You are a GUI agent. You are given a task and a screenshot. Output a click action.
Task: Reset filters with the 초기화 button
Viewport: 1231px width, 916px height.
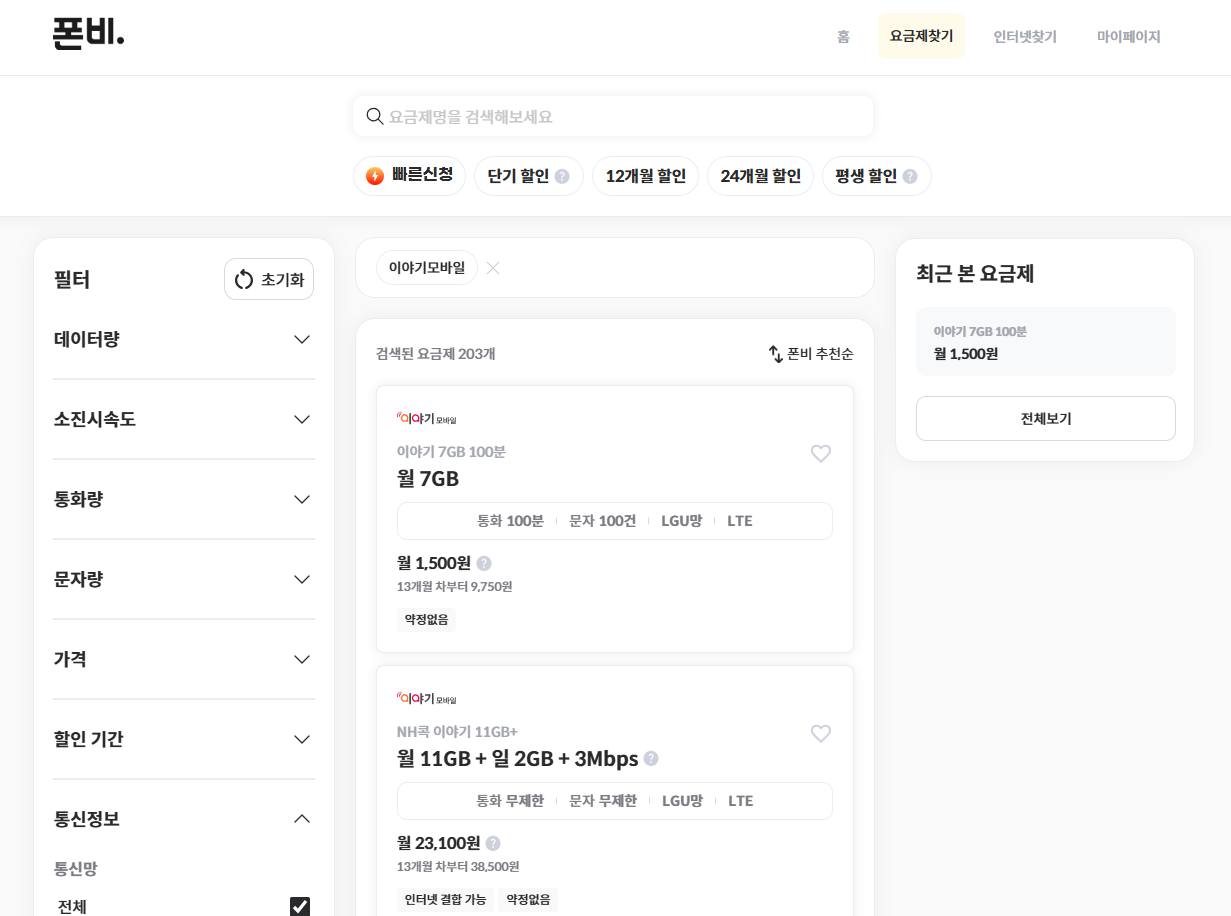point(269,279)
